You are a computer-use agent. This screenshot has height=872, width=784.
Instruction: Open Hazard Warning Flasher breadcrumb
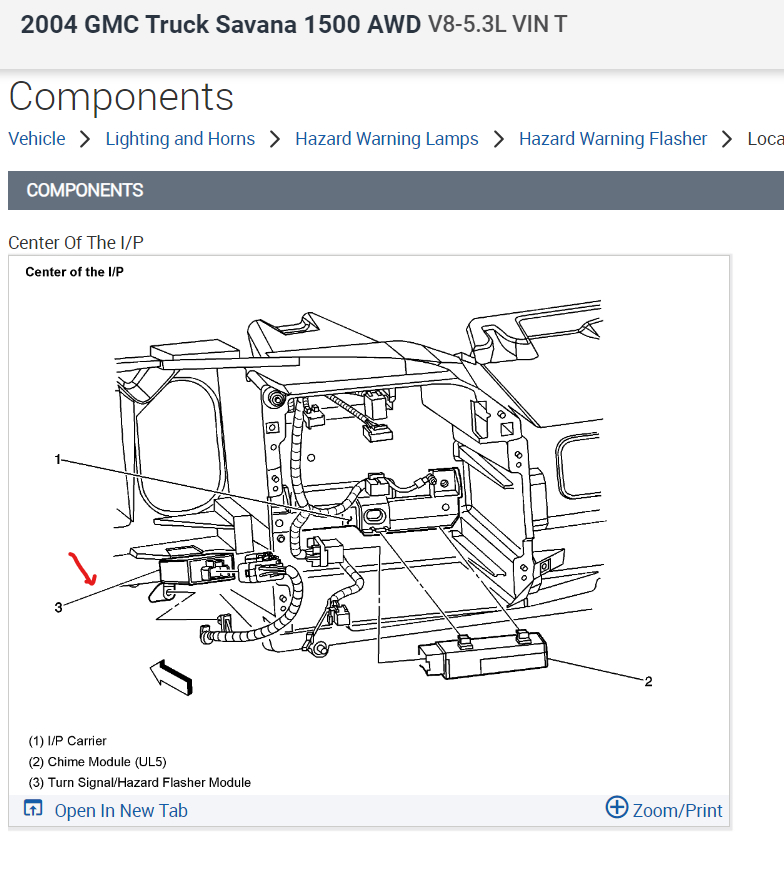coord(613,138)
